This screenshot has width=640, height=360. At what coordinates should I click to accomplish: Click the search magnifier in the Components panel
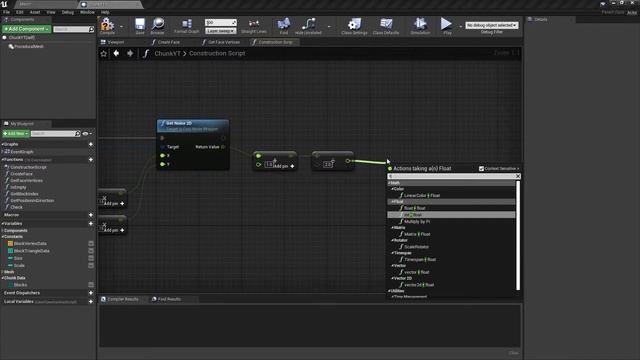click(91, 29)
